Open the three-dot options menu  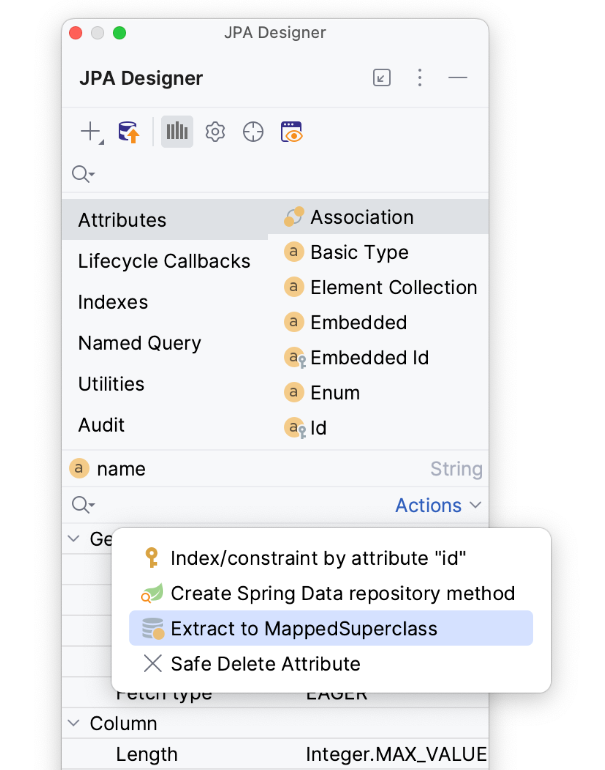420,78
